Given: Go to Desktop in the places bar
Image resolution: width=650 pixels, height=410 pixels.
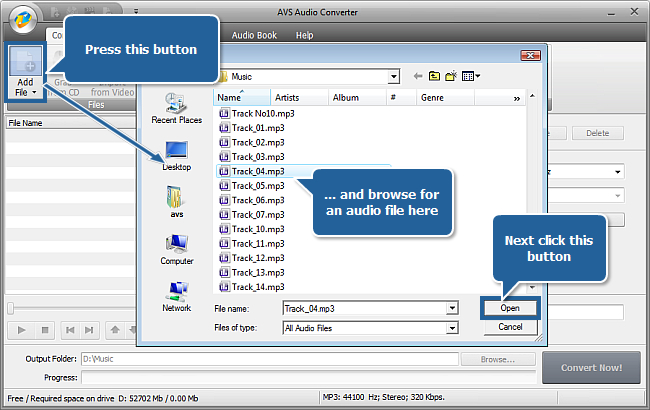Looking at the screenshot, I should coord(177,156).
